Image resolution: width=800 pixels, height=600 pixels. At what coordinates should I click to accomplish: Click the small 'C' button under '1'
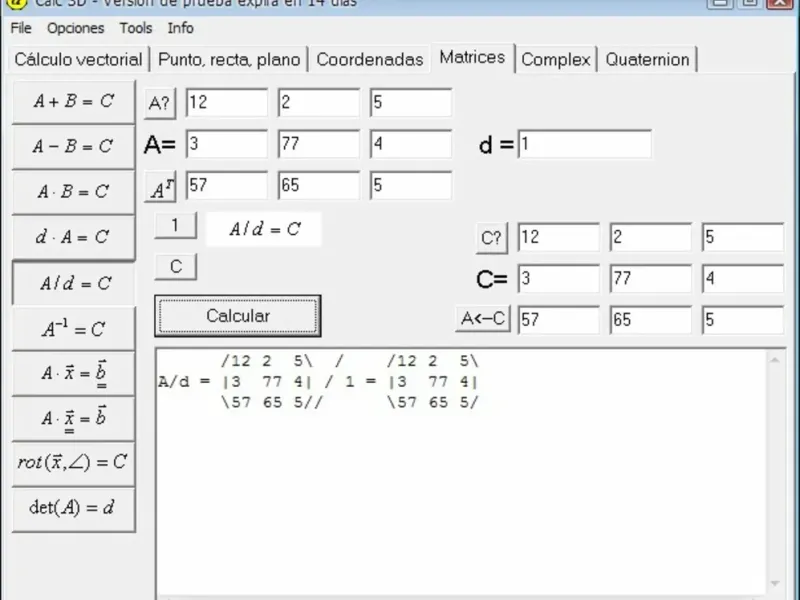[176, 266]
